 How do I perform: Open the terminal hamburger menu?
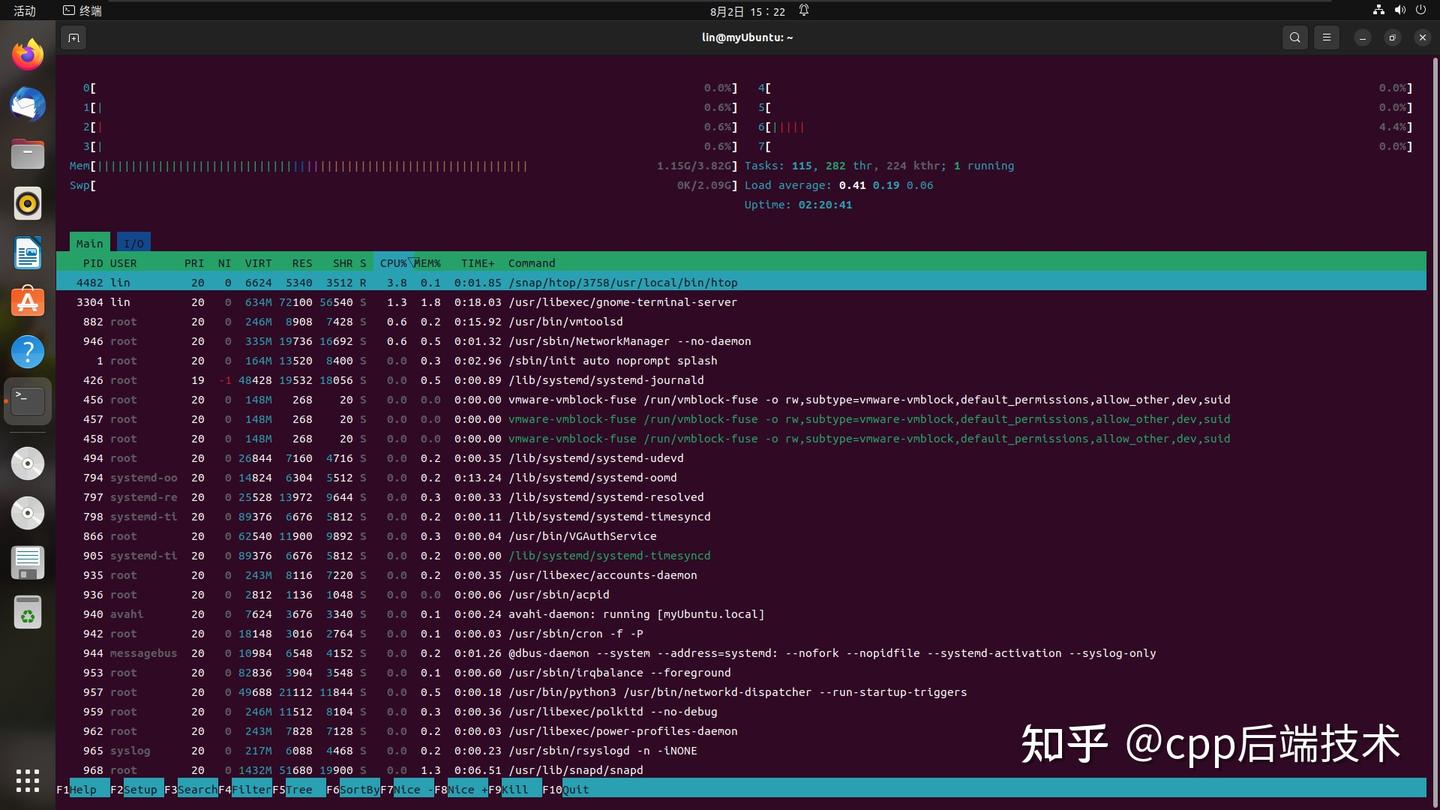1326,37
